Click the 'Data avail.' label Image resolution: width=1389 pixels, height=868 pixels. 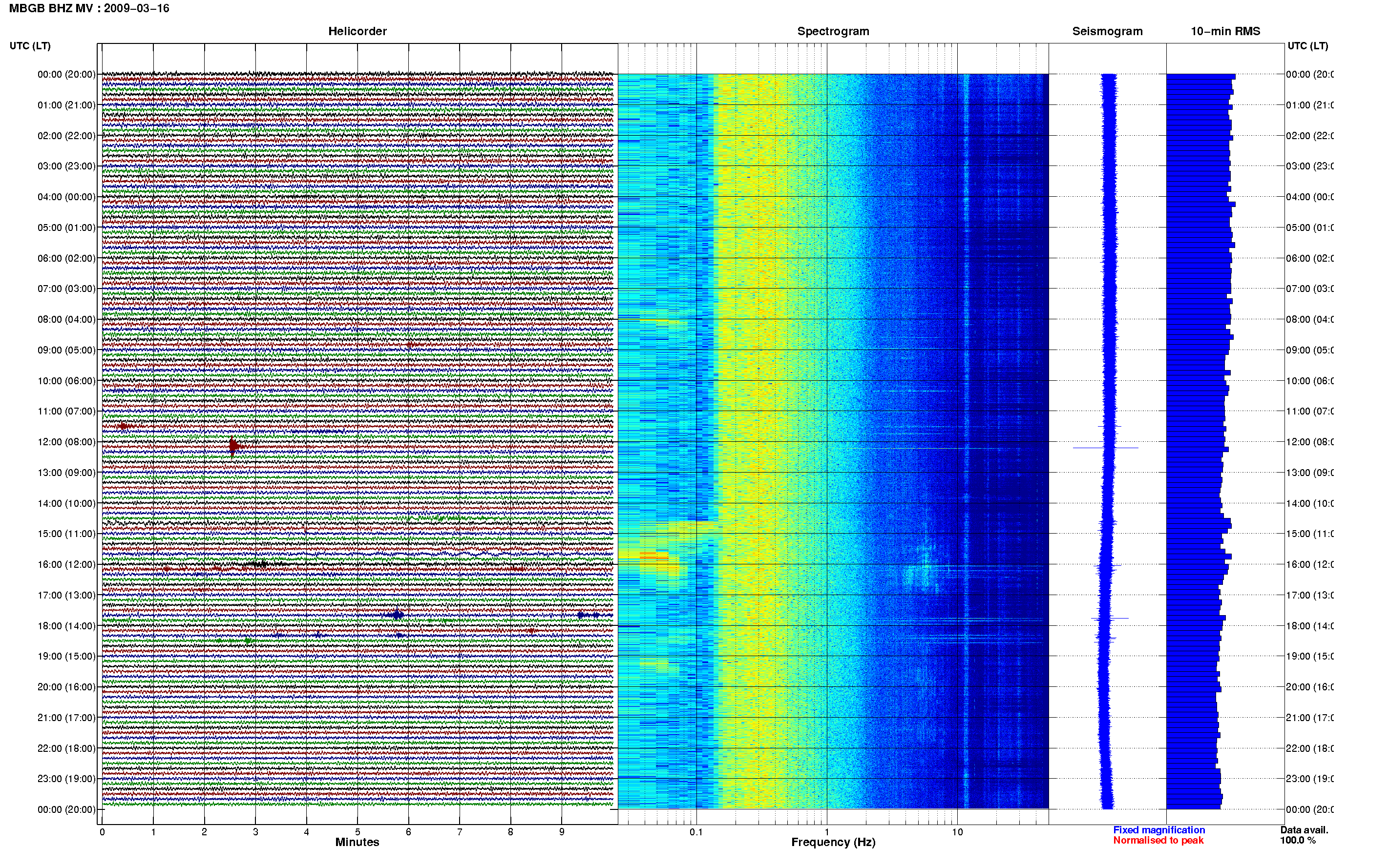point(1304,830)
